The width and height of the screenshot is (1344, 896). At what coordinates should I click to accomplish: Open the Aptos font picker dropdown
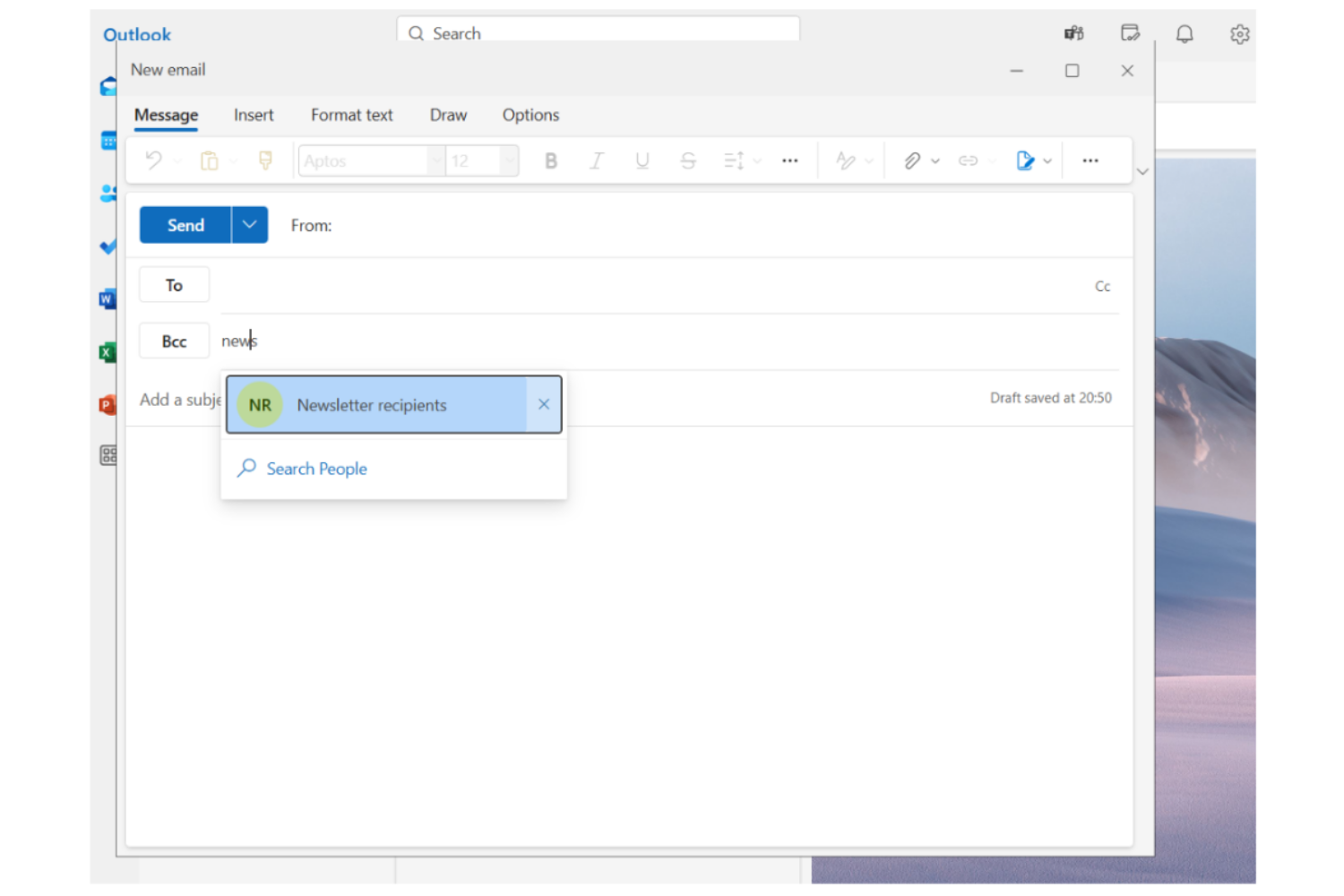pos(435,160)
